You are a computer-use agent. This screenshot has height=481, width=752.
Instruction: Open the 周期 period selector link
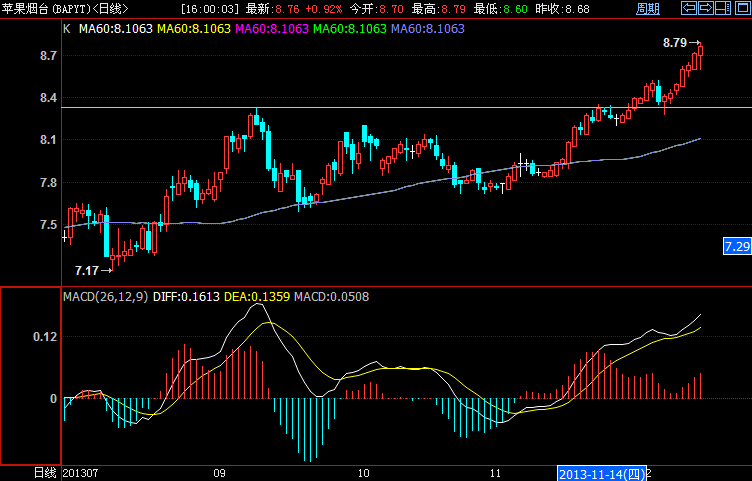click(x=647, y=9)
